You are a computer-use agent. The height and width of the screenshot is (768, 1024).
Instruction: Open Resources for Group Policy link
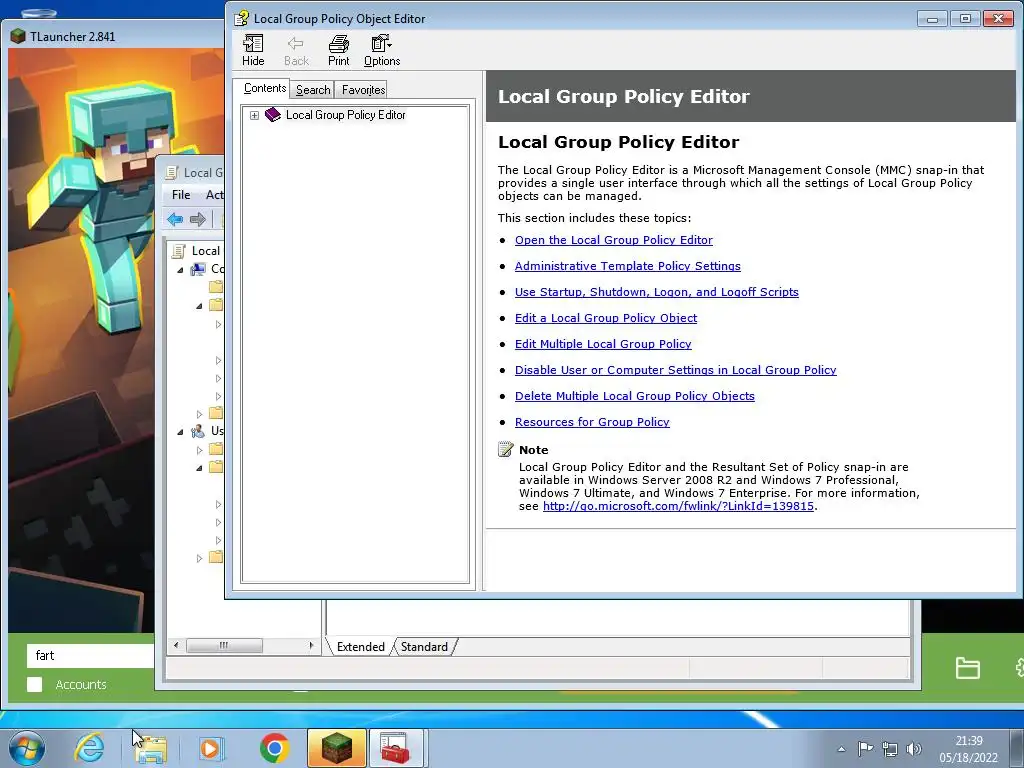pos(592,423)
